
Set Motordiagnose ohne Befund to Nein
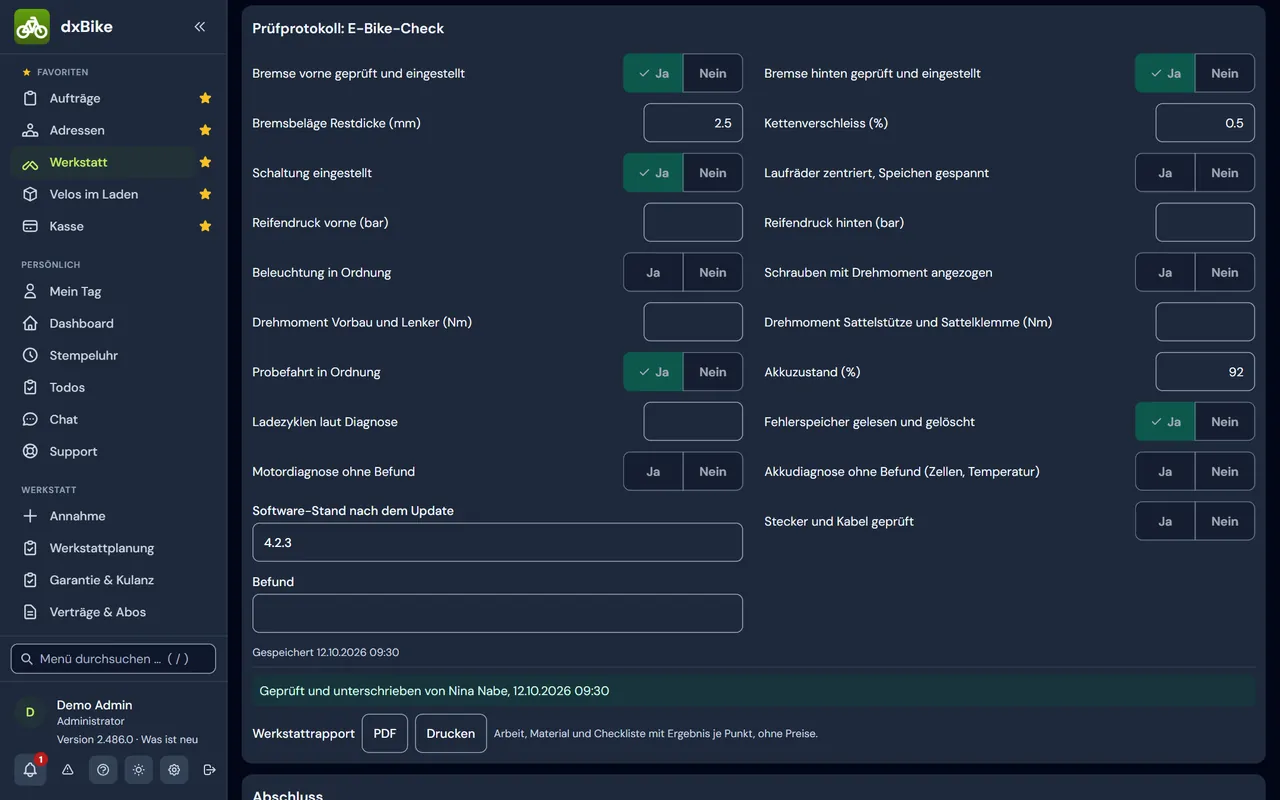(x=713, y=471)
